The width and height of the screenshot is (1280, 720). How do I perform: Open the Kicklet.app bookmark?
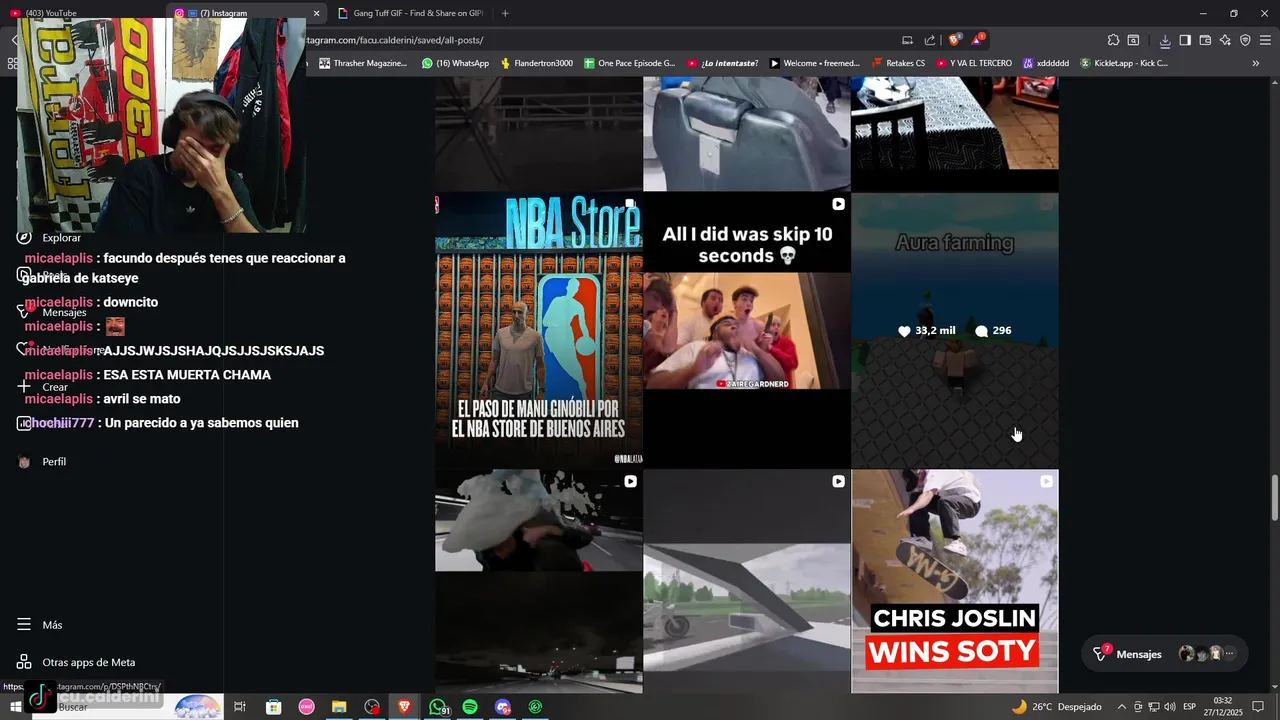1124,63
